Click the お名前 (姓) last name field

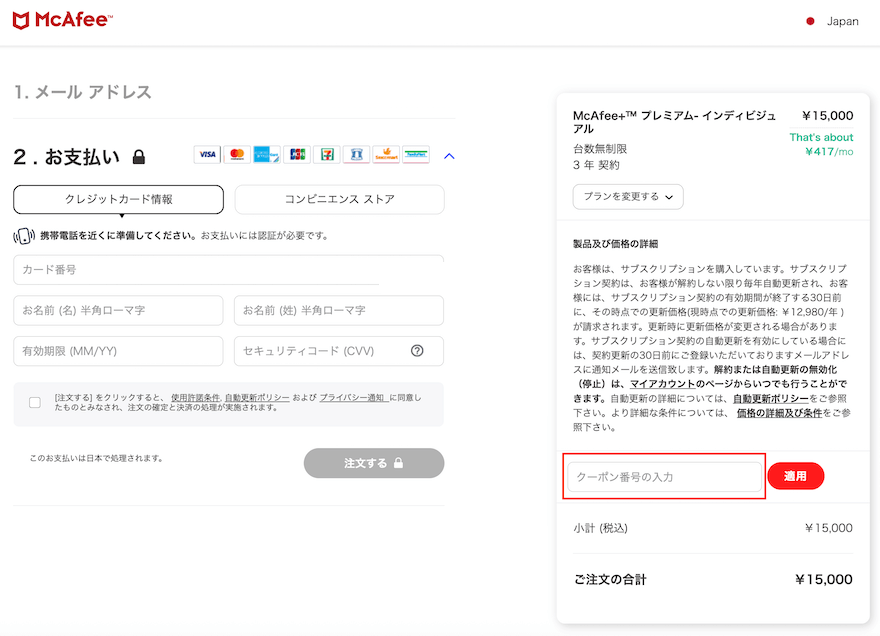pos(339,310)
